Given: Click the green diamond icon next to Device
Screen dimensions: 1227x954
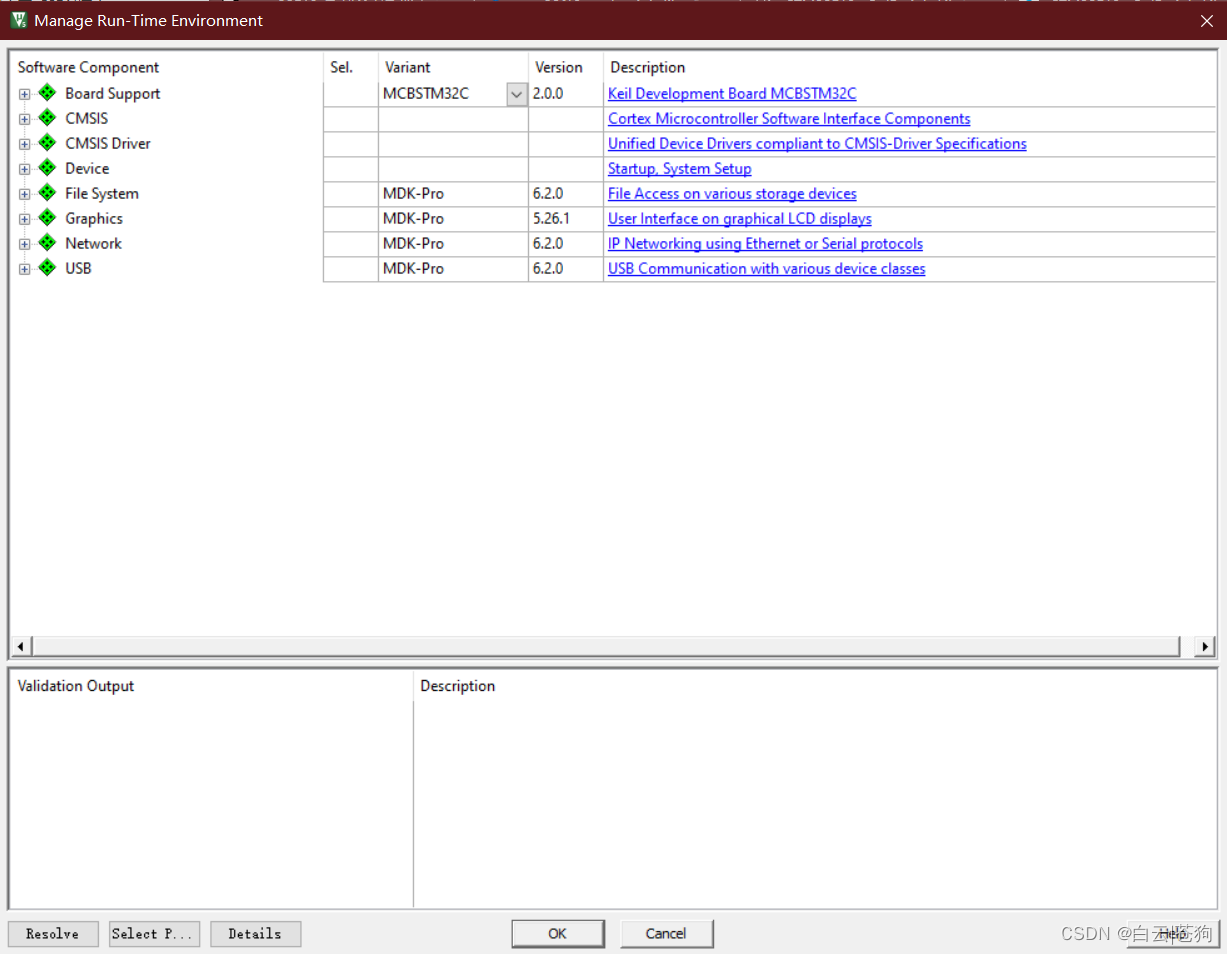Looking at the screenshot, I should (47, 168).
